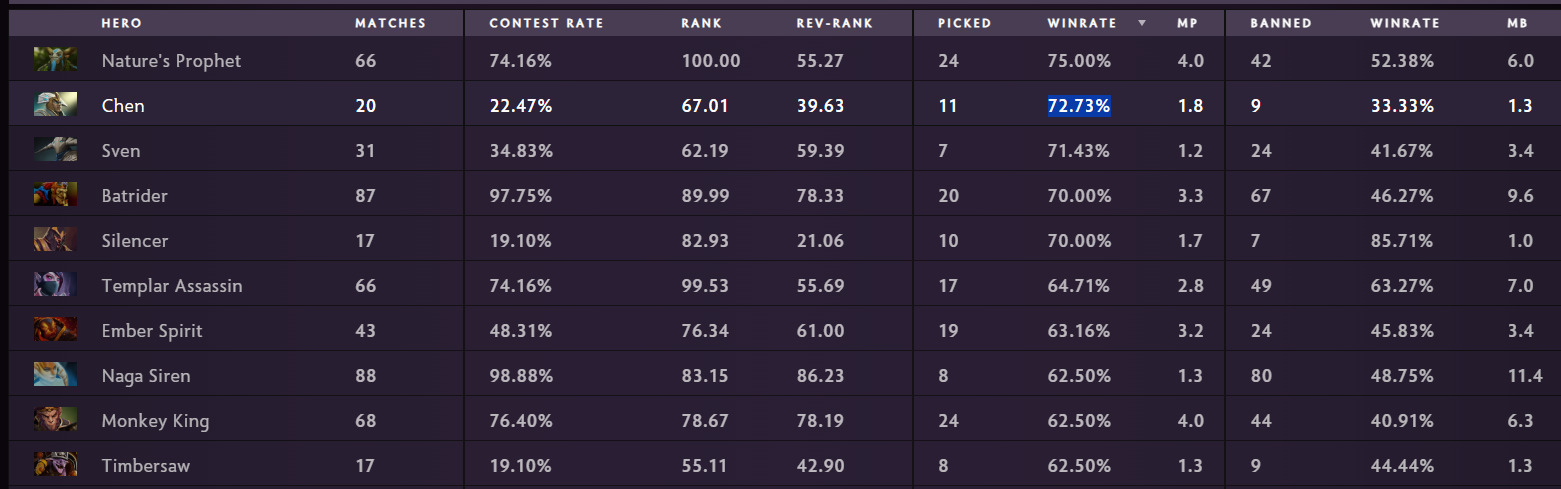Select the Templar Assassin portrait icon
This screenshot has height=489, width=1561.
[x=55, y=285]
